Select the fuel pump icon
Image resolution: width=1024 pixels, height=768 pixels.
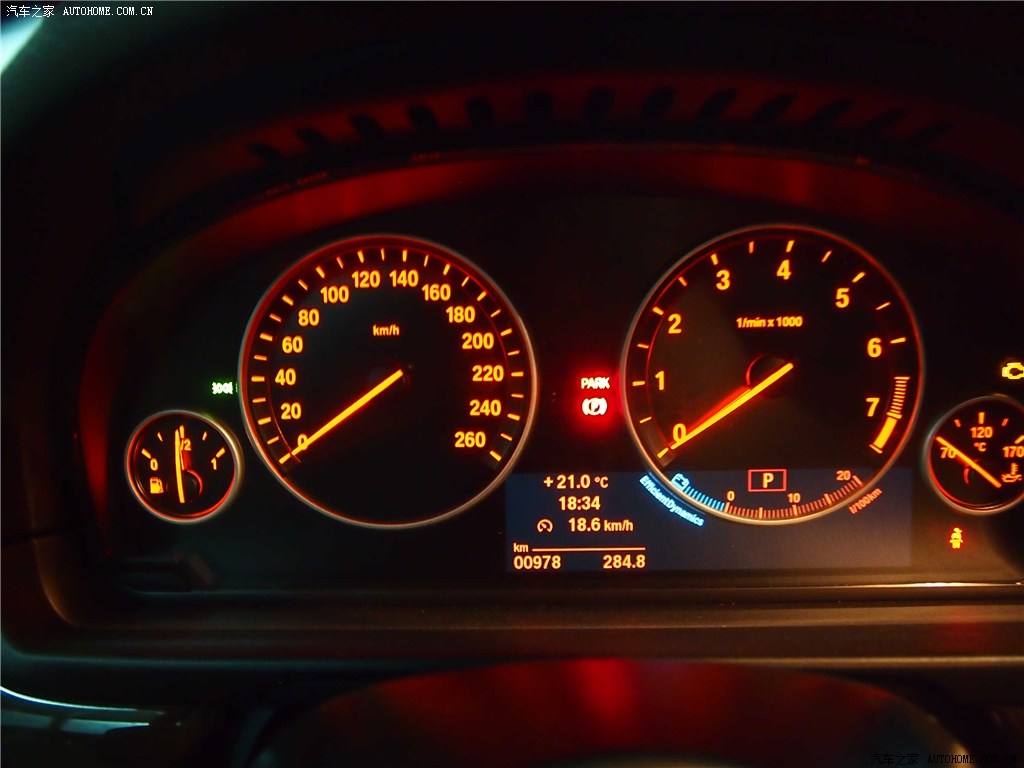click(157, 487)
